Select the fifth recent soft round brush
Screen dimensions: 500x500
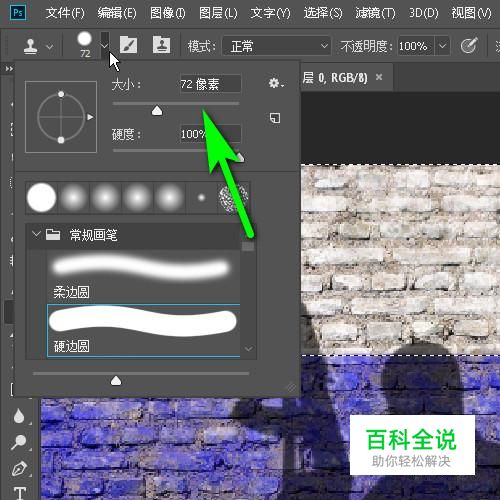click(169, 197)
